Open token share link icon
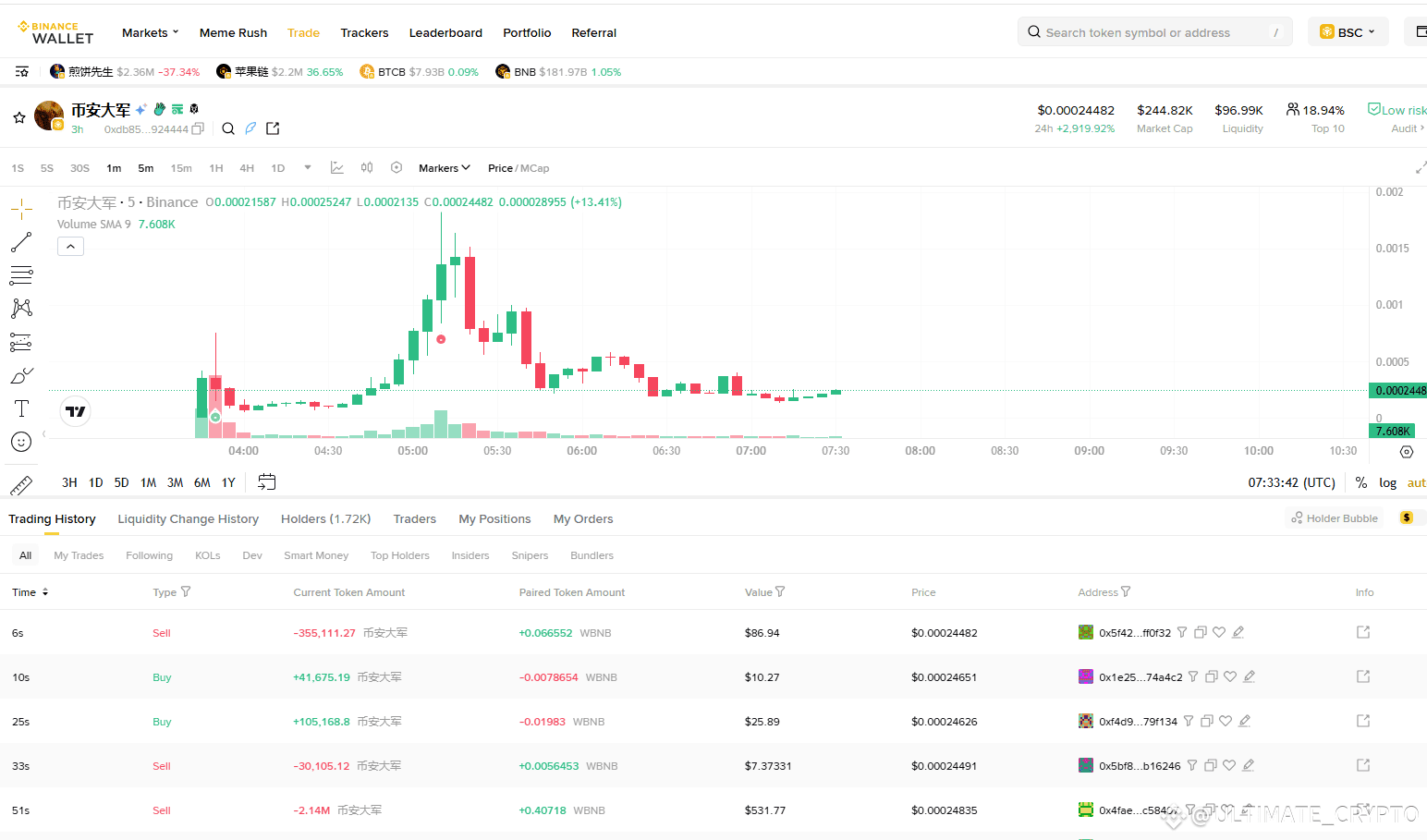This screenshot has height=840, width=1427. pyautogui.click(x=273, y=128)
